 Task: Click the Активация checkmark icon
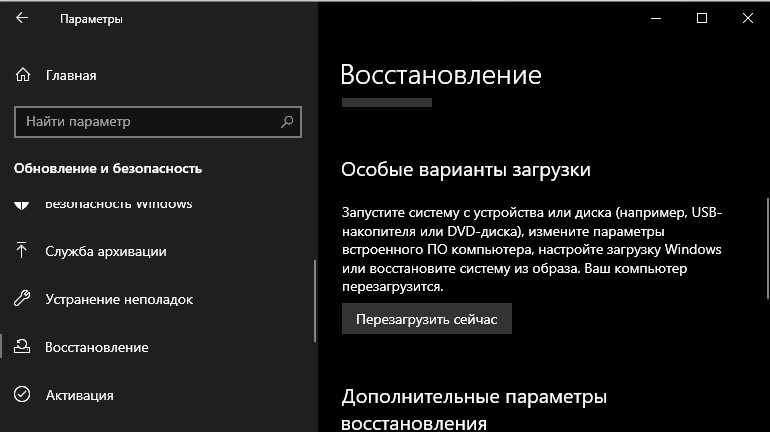pos(22,394)
